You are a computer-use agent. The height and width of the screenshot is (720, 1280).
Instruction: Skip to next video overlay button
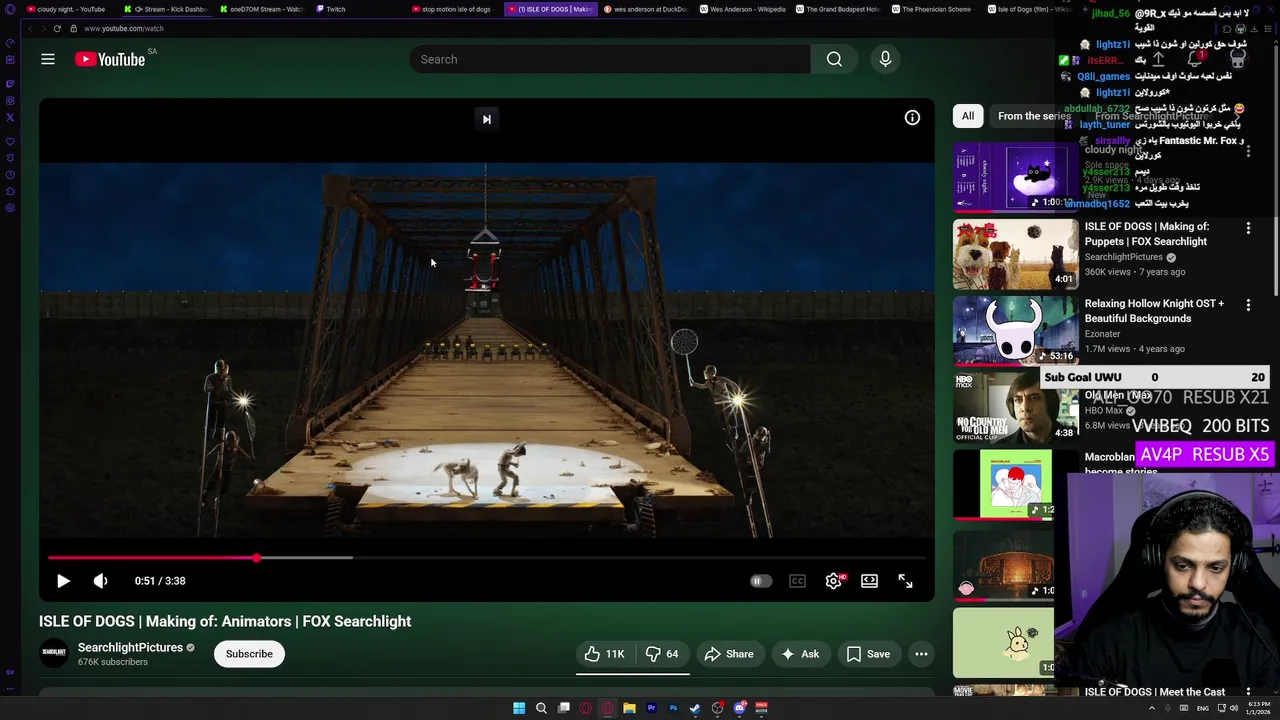tap(487, 119)
